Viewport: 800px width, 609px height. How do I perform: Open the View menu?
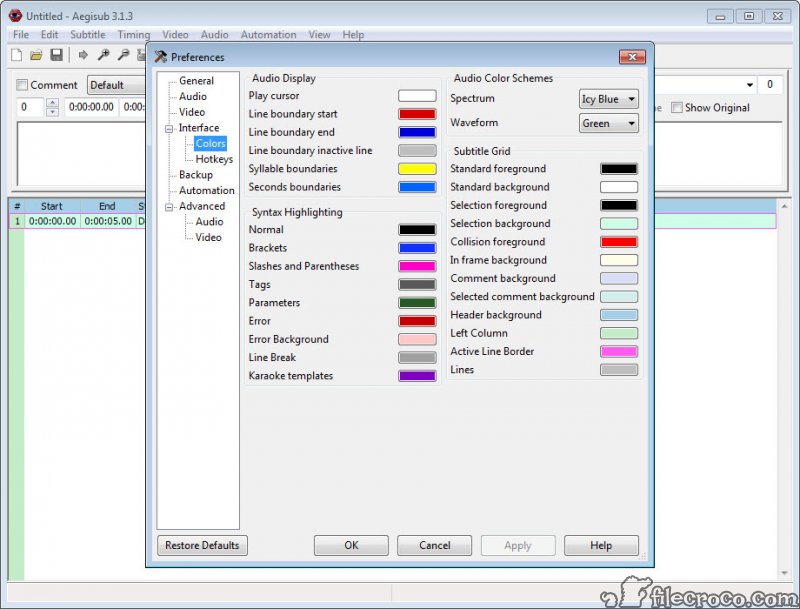pos(319,35)
